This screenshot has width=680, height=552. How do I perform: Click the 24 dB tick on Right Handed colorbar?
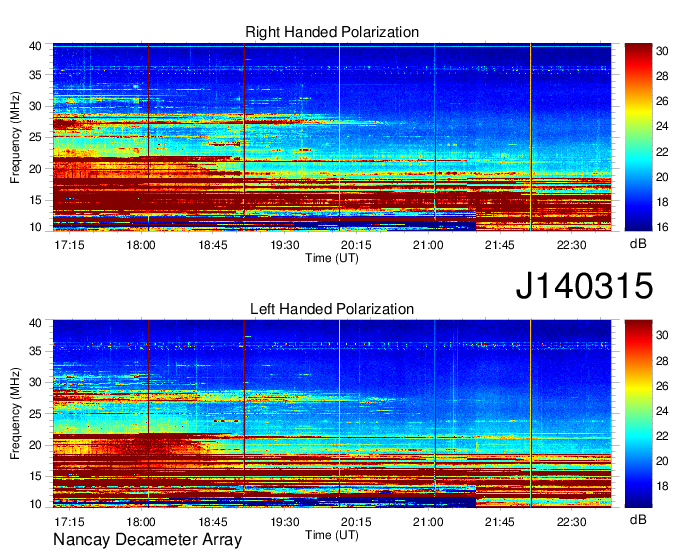[x=662, y=127]
